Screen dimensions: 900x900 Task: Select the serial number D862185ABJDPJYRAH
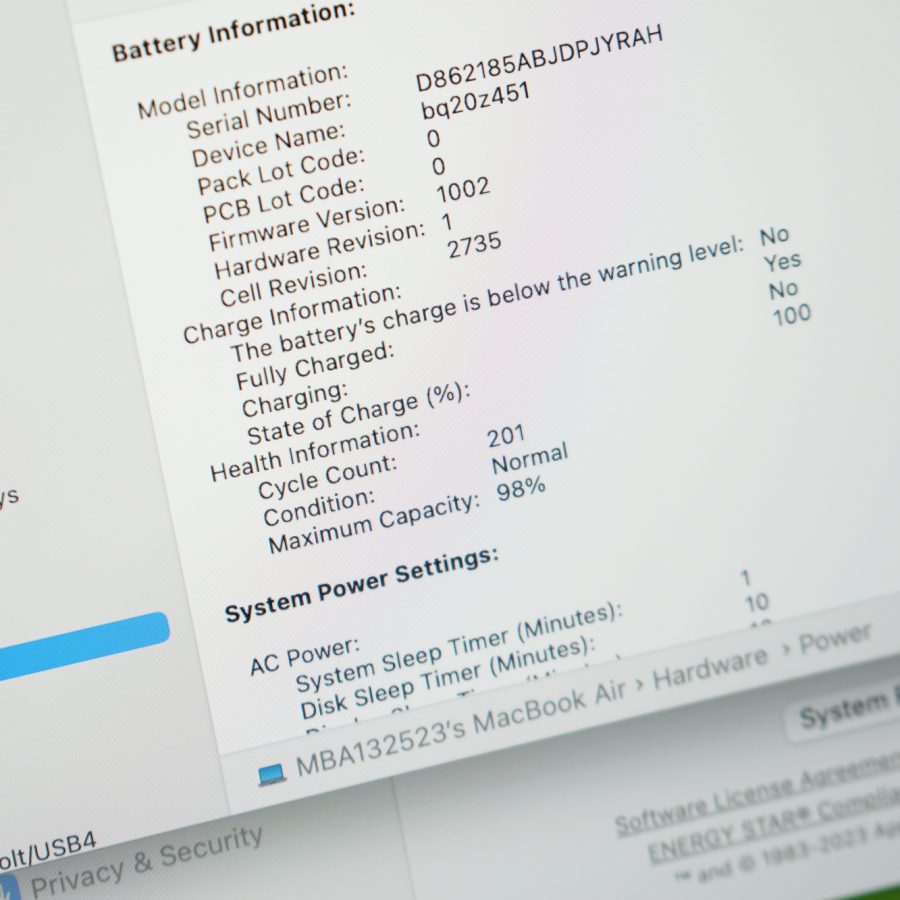[539, 59]
